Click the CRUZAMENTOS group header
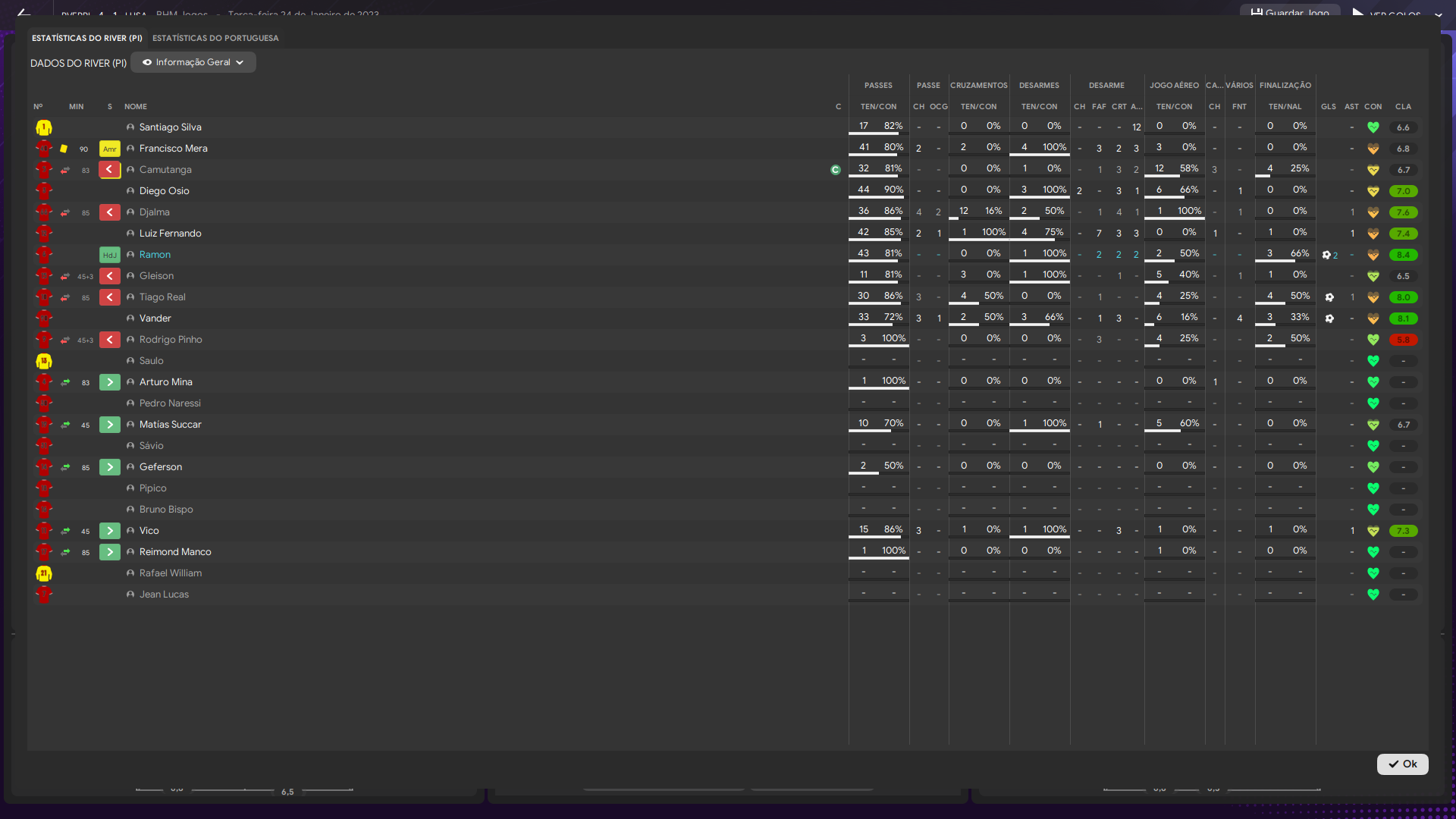This screenshot has height=819, width=1456. tap(979, 86)
